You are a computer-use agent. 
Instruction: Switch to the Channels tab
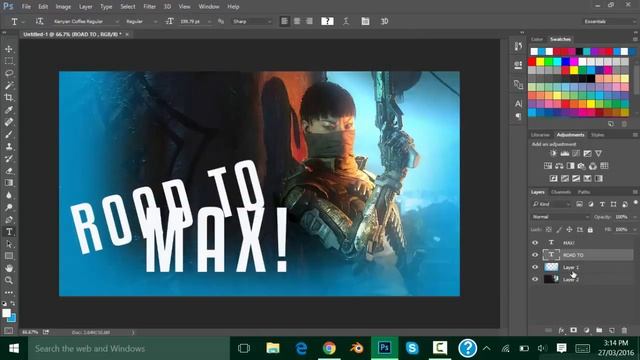(561, 192)
